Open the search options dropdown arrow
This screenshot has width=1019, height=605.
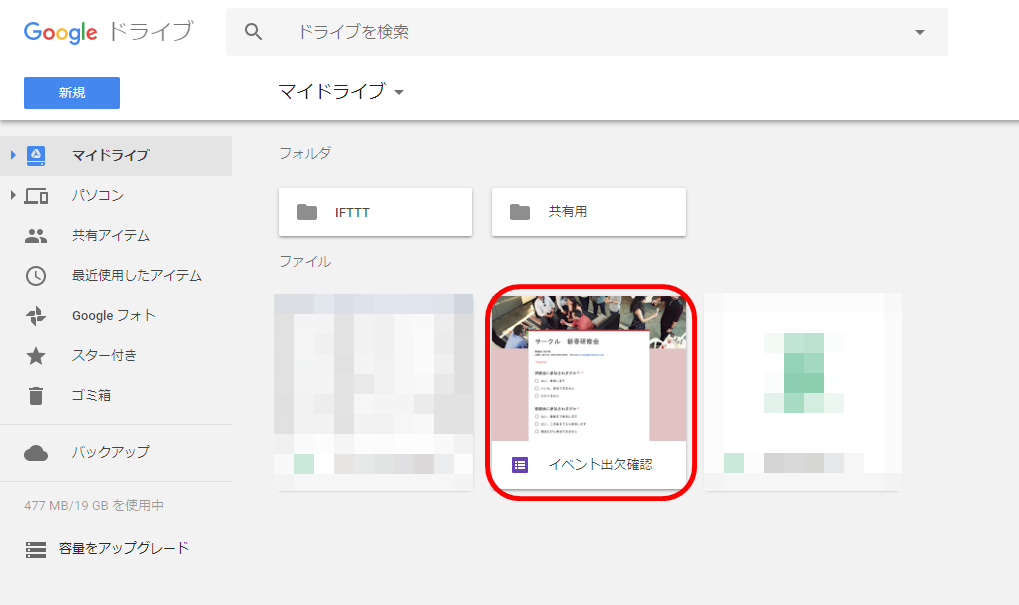coord(918,31)
